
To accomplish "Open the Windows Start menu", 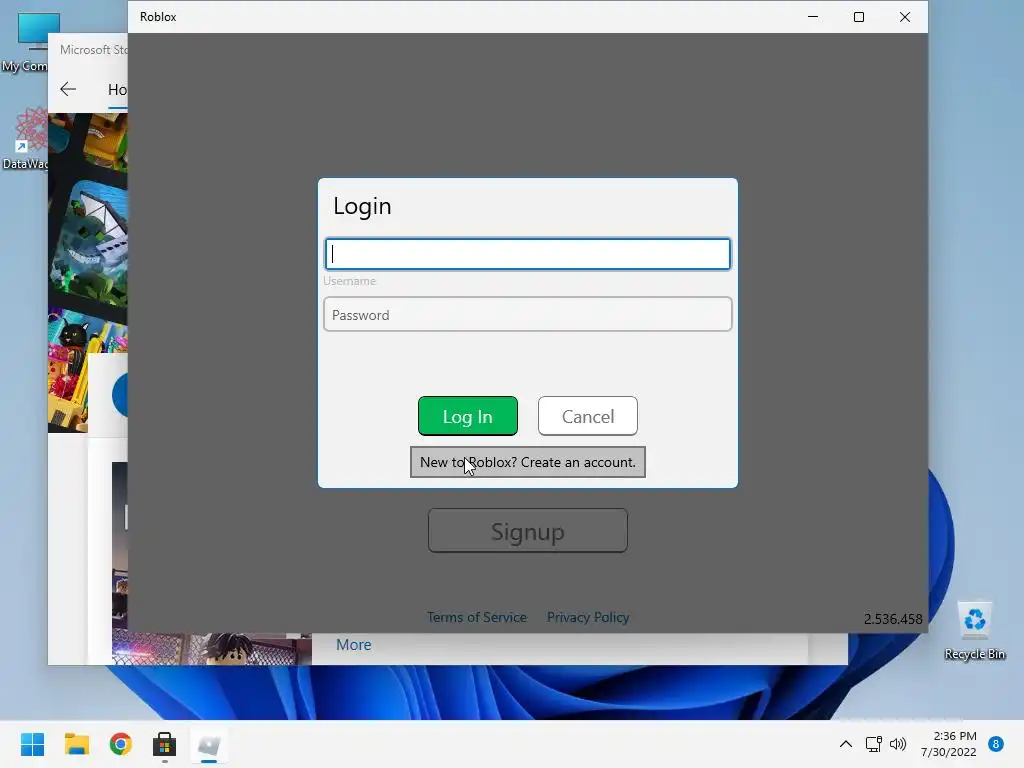I will tap(32, 744).
